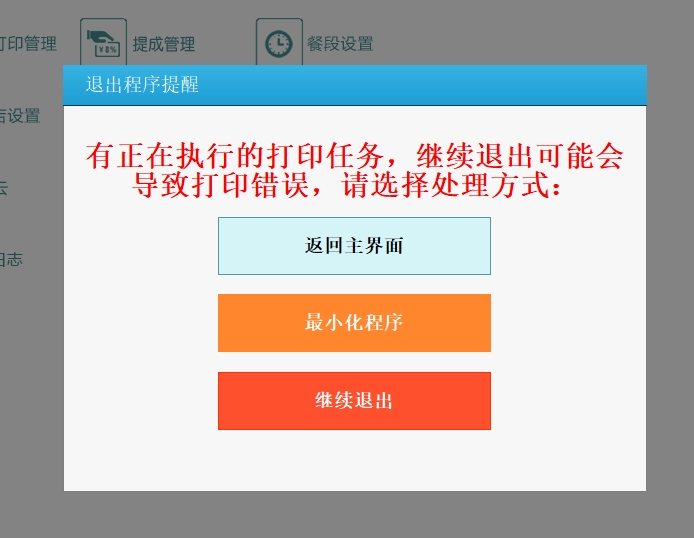Click the first line of the red warning message
The height and width of the screenshot is (538, 694).
coord(354,156)
